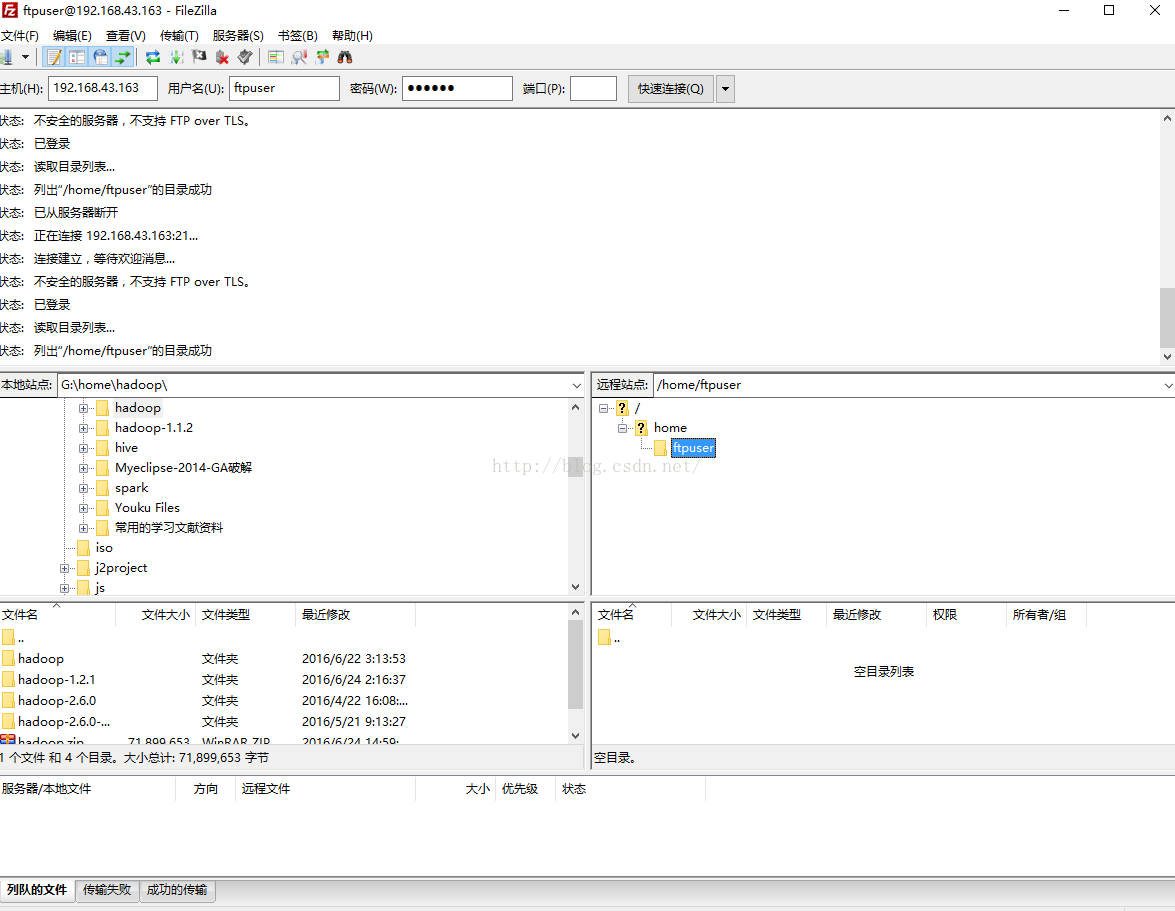Open local site path dropdown
The image size is (1175, 911).
click(x=576, y=385)
